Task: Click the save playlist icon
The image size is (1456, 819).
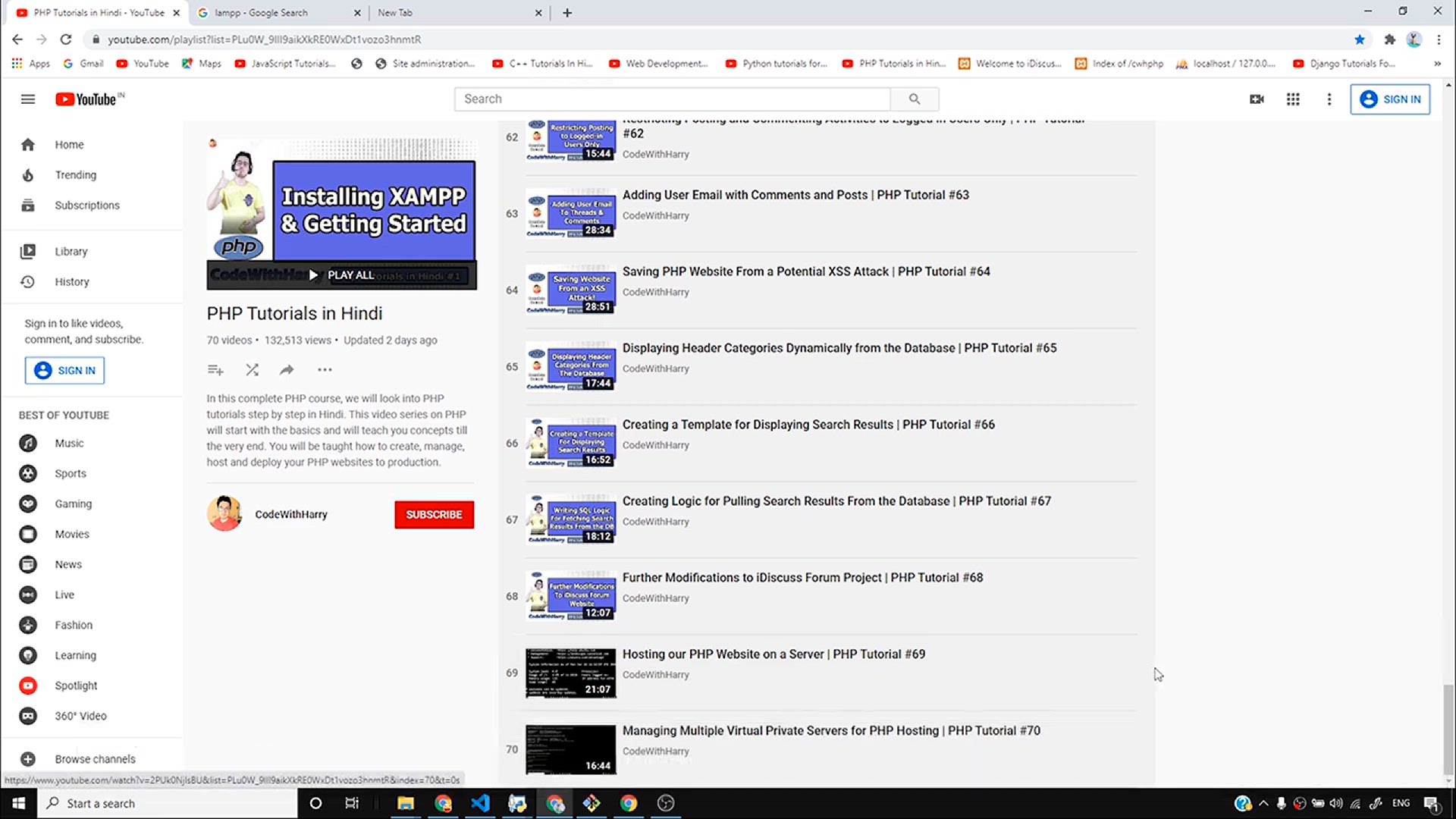Action: tap(215, 370)
